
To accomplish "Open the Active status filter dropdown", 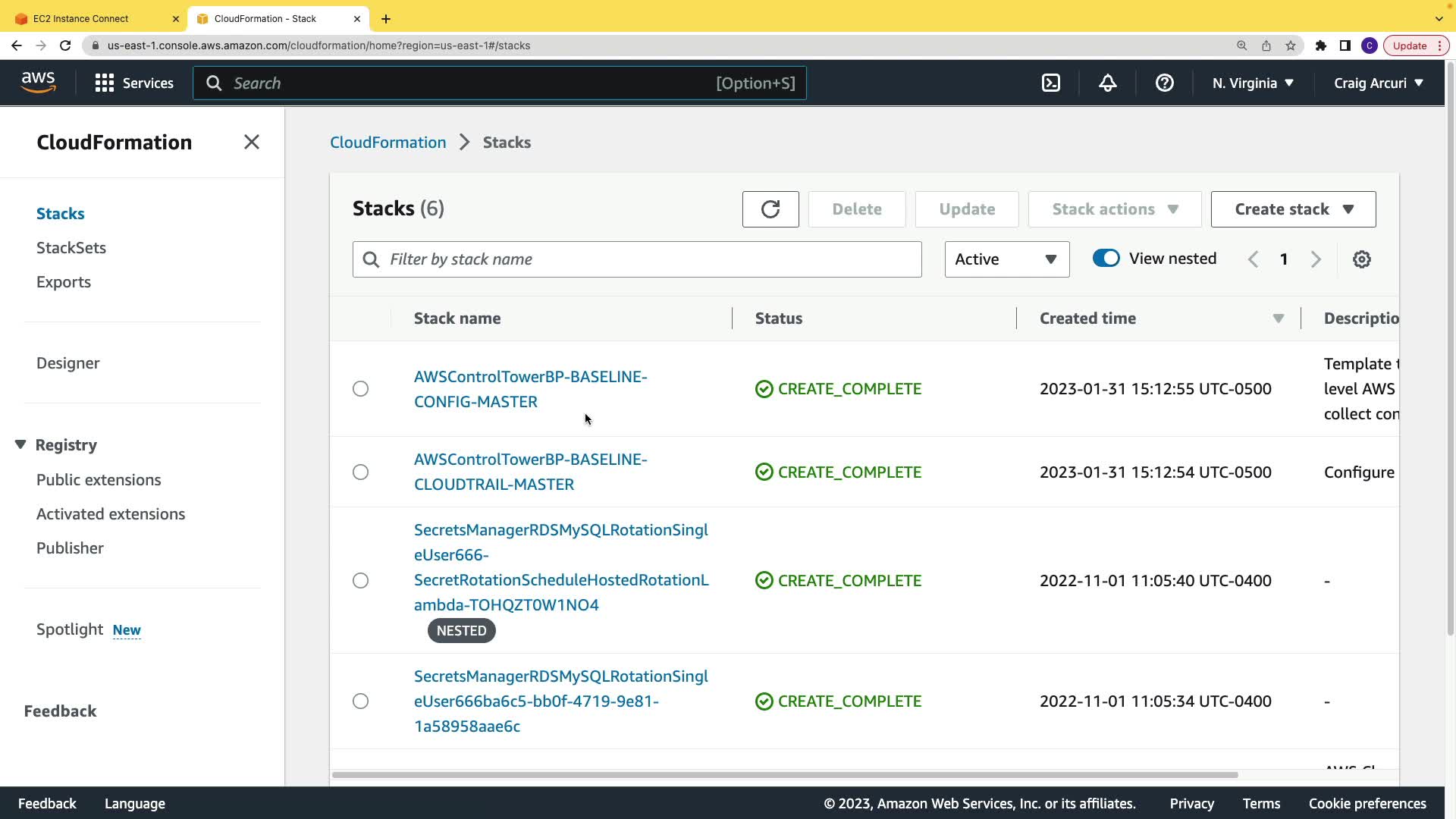I will click(x=1006, y=259).
